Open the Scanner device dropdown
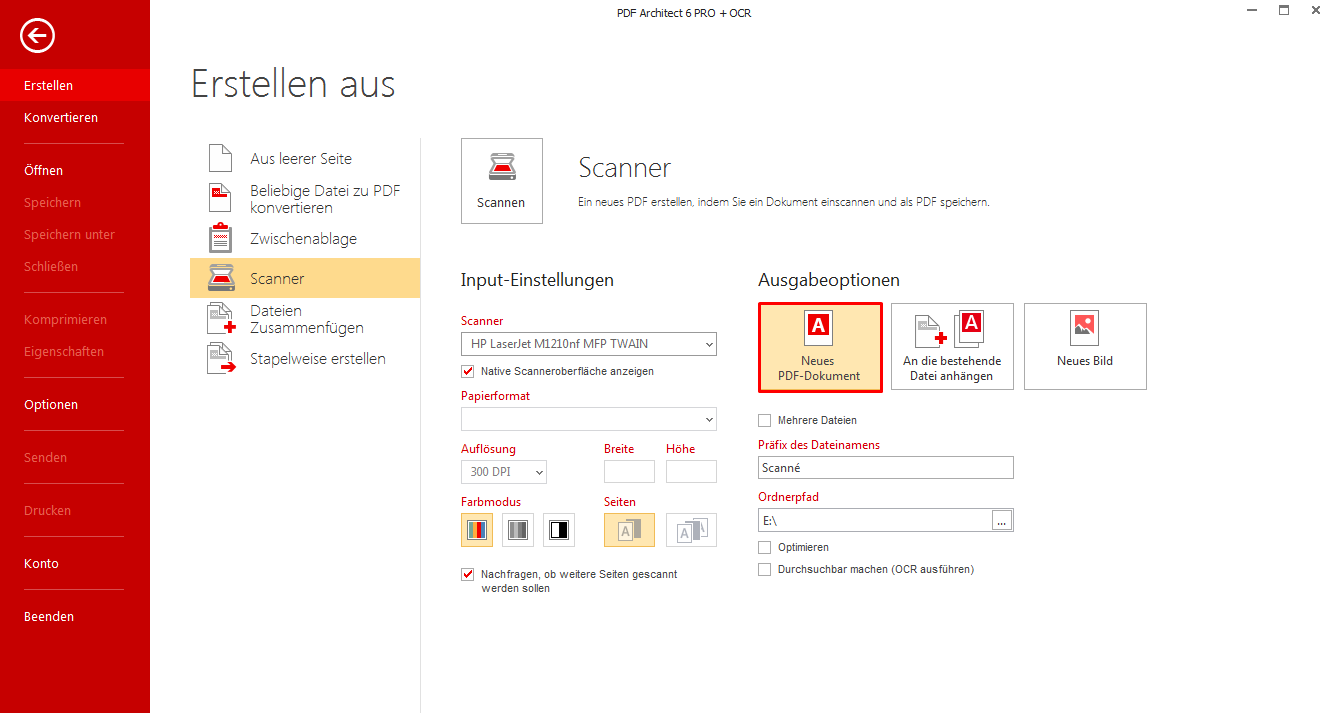 [x=589, y=344]
